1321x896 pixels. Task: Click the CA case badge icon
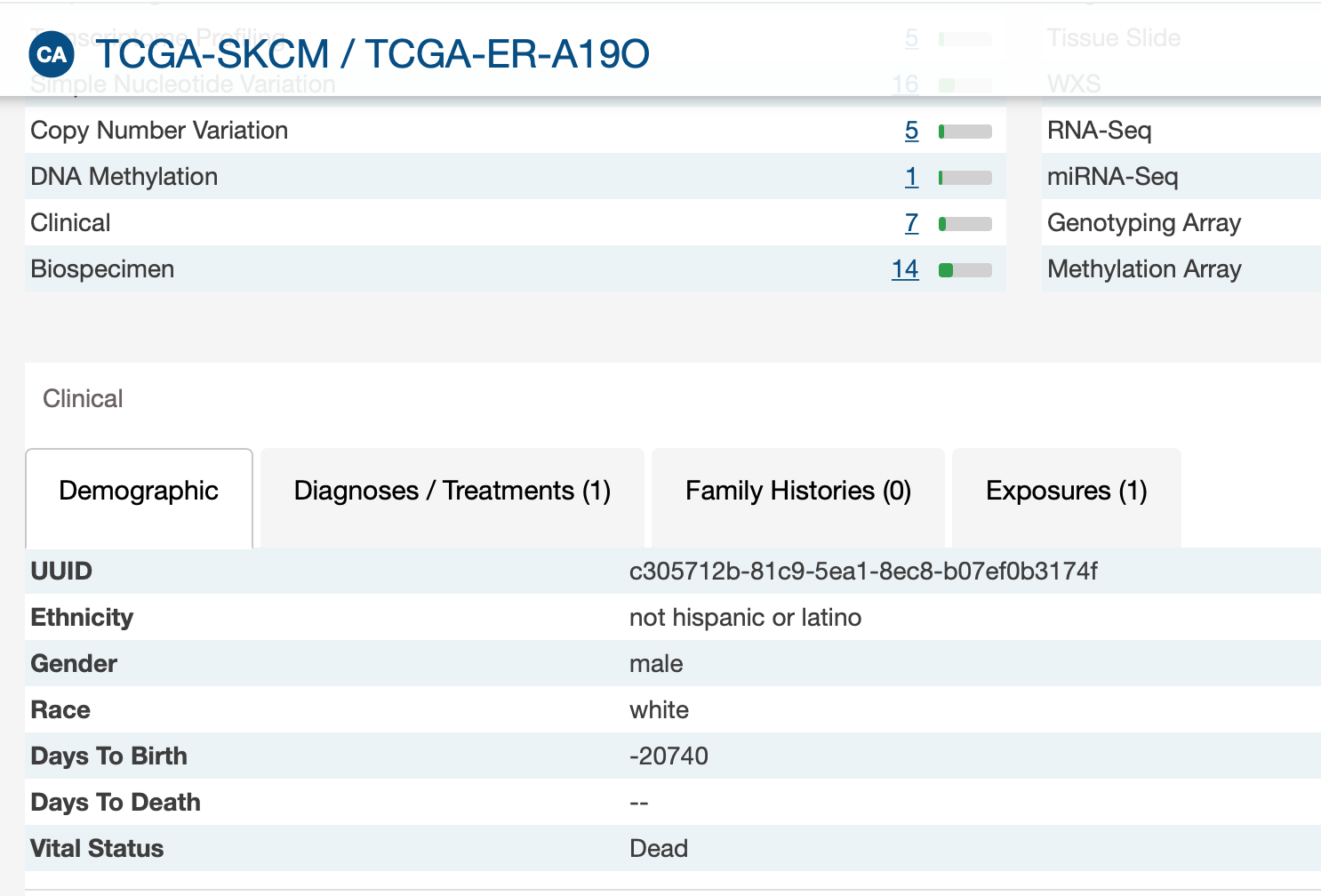tap(52, 54)
